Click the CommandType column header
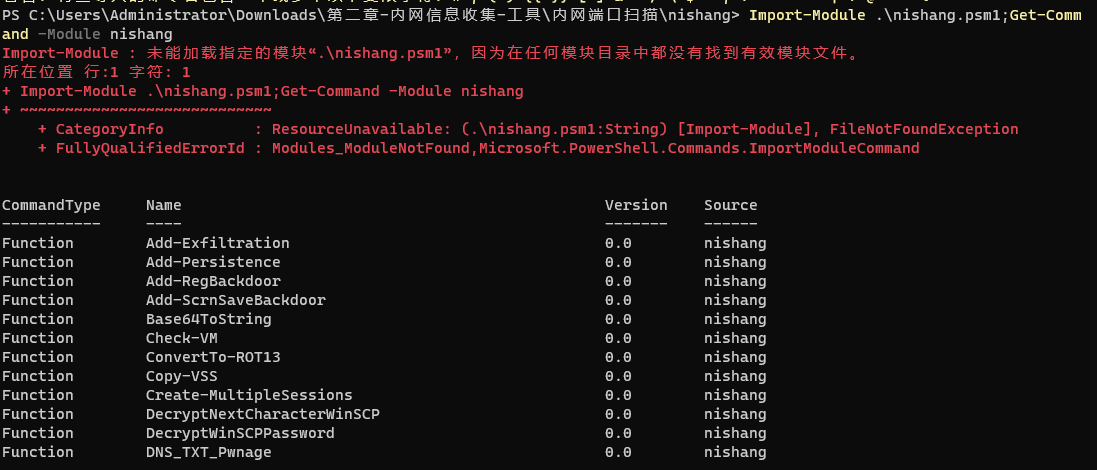The image size is (1097, 470). click(x=51, y=205)
